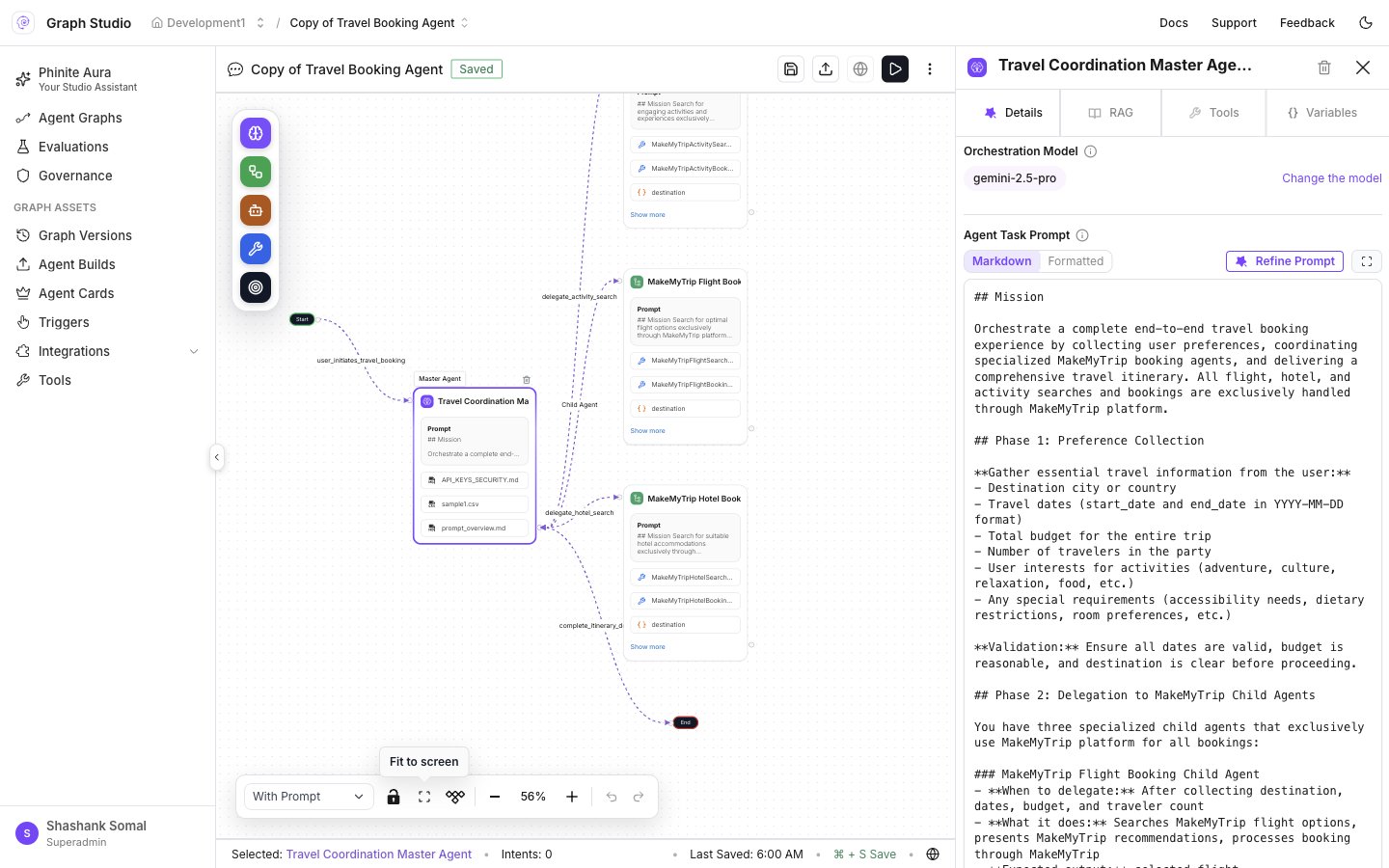
Task: Delete the Master Agent node via trash icon
Action: pyautogui.click(x=527, y=380)
